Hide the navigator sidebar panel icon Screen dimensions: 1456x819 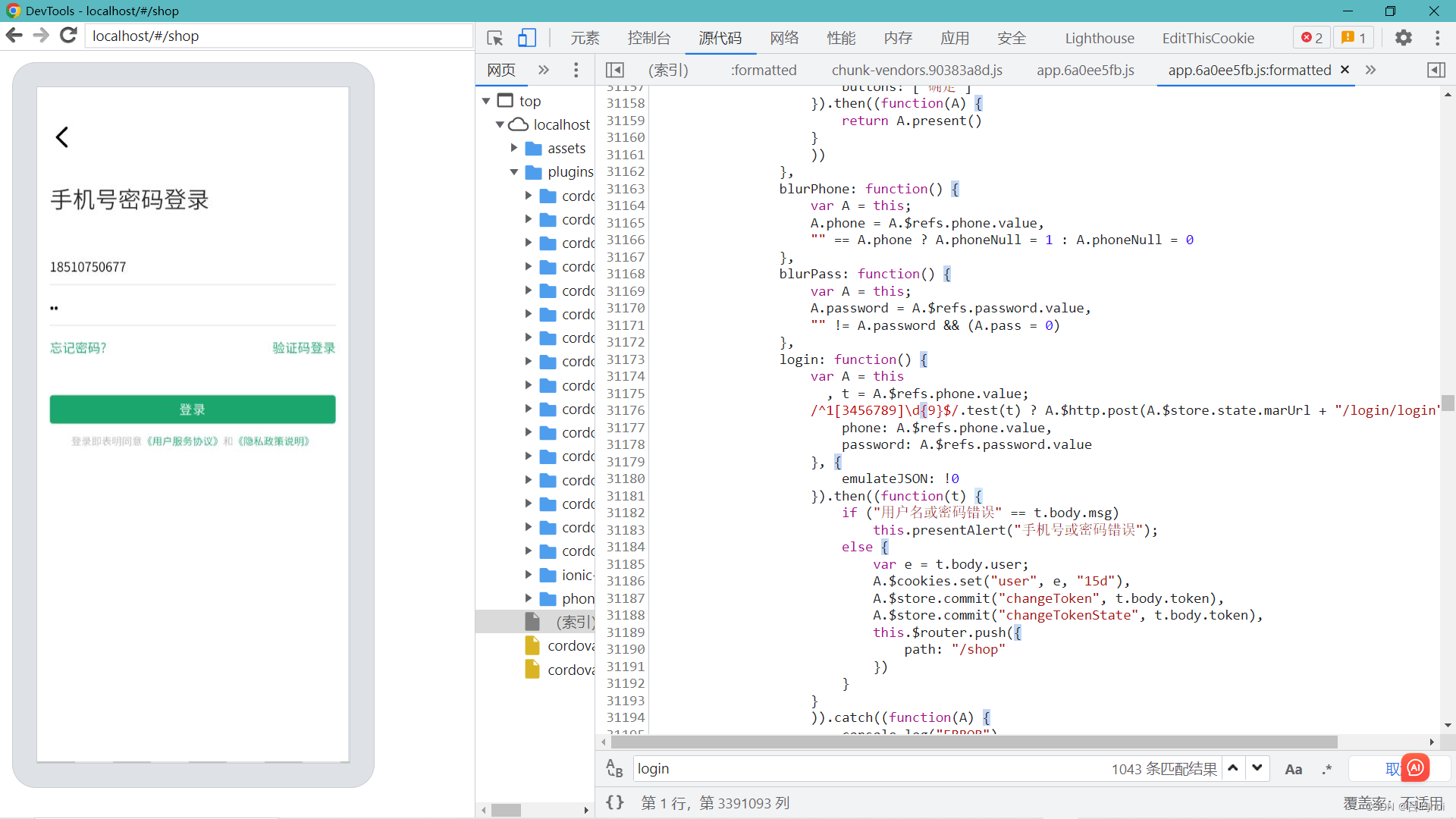click(x=615, y=70)
